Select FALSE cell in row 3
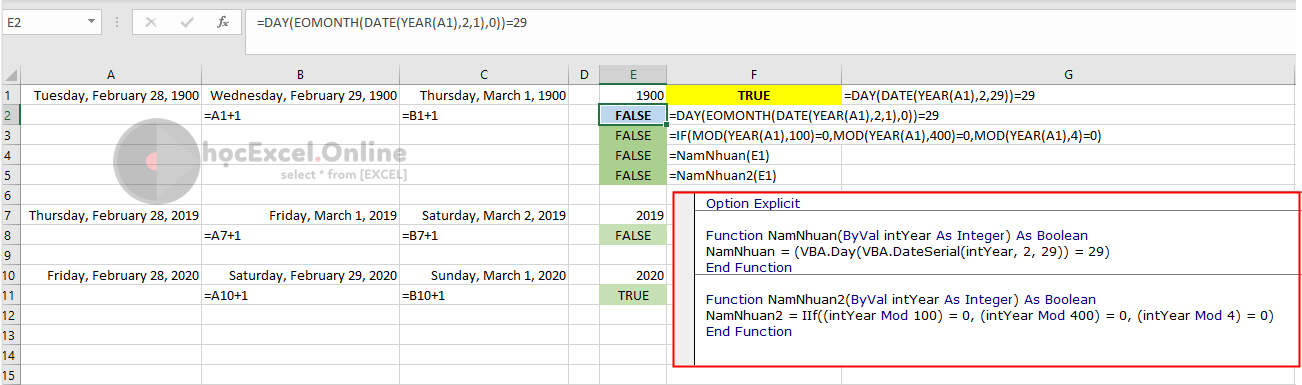1302x385 pixels. (633, 136)
